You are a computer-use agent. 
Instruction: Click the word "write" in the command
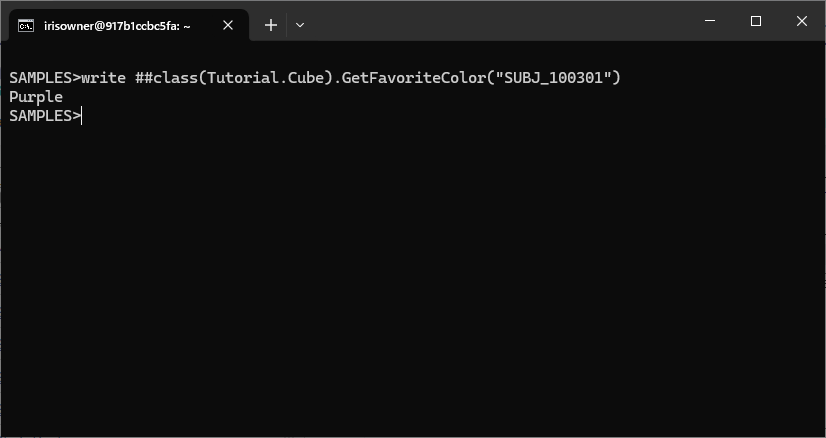pos(104,78)
